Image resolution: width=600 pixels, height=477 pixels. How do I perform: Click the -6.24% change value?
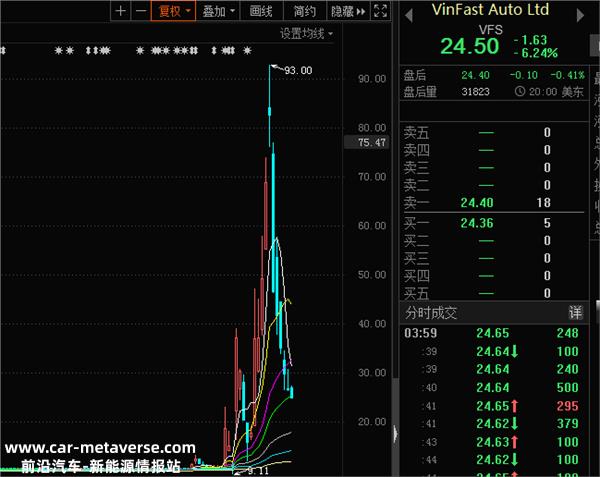536,53
